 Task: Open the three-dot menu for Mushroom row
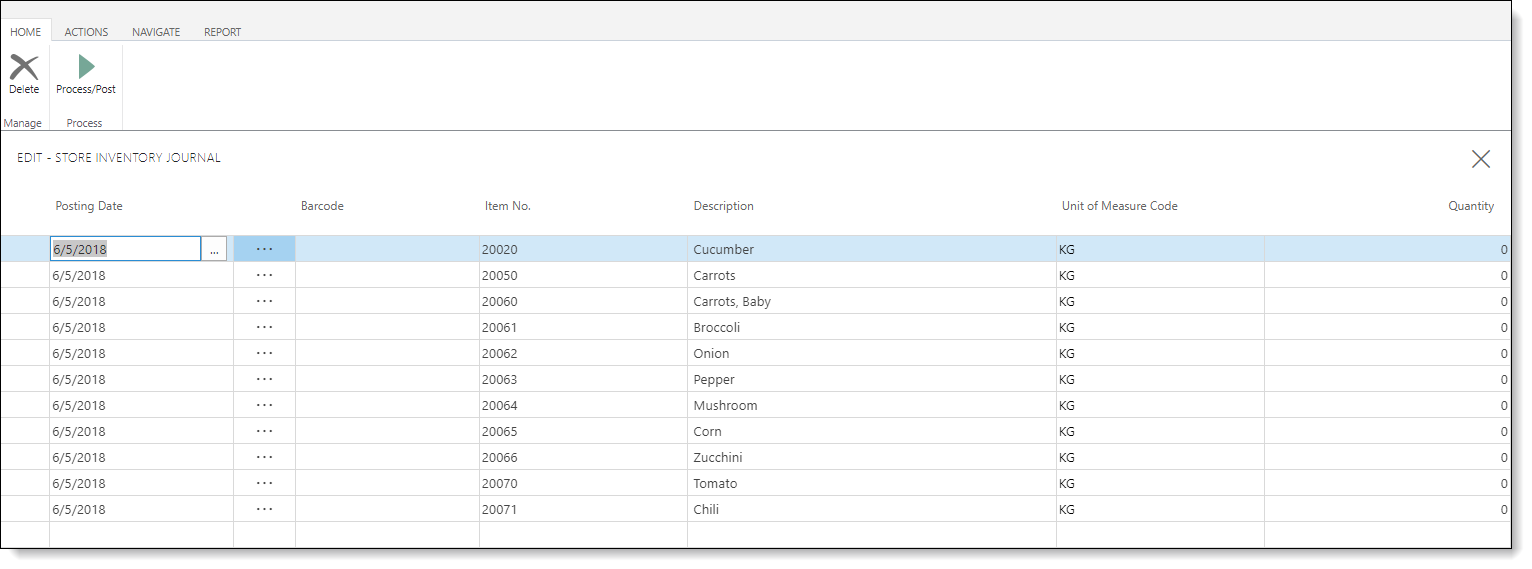click(x=264, y=405)
